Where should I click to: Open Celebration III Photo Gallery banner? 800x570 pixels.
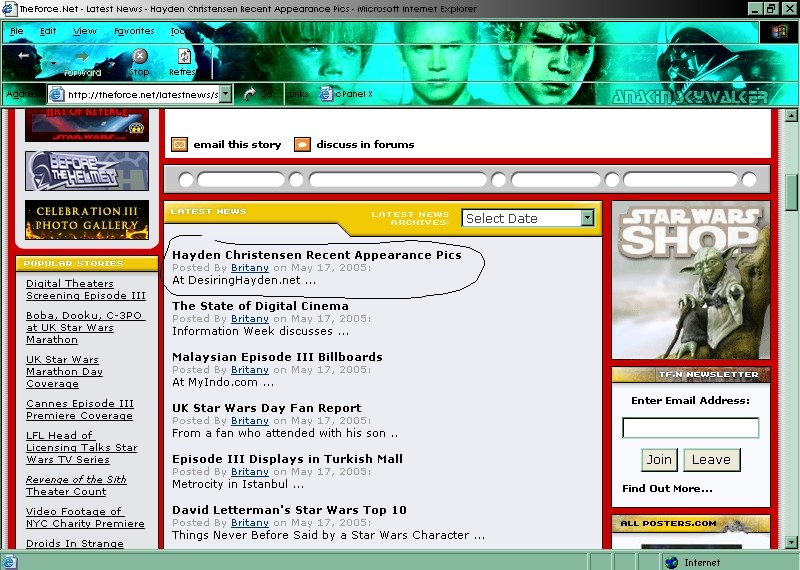click(87, 219)
